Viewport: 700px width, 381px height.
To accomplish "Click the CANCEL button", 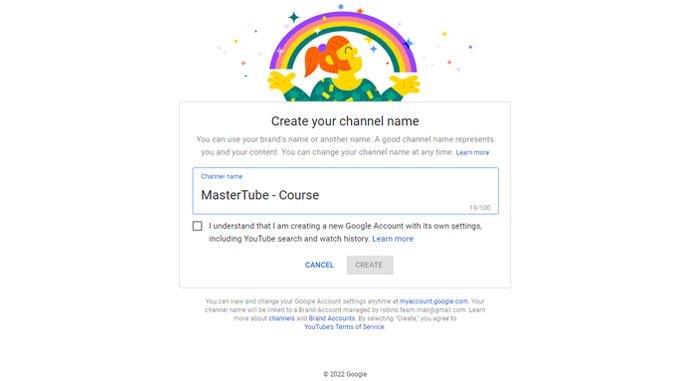I will click(x=319, y=265).
